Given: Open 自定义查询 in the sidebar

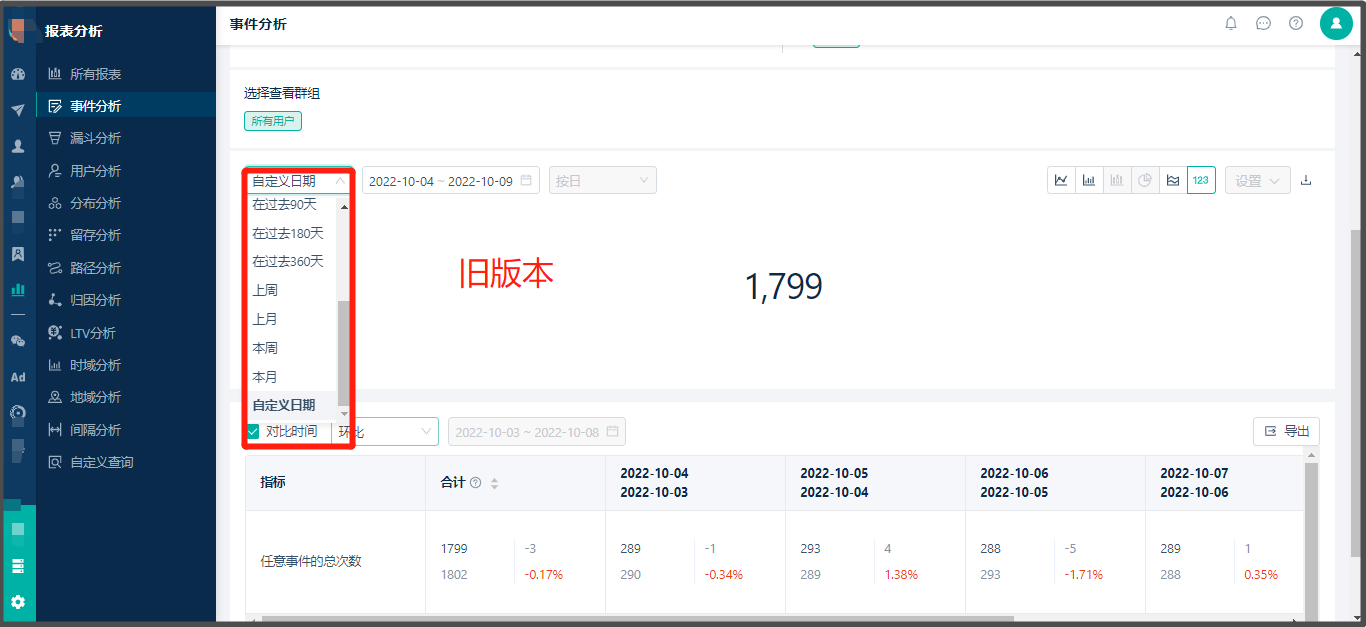Looking at the screenshot, I should pos(125,462).
